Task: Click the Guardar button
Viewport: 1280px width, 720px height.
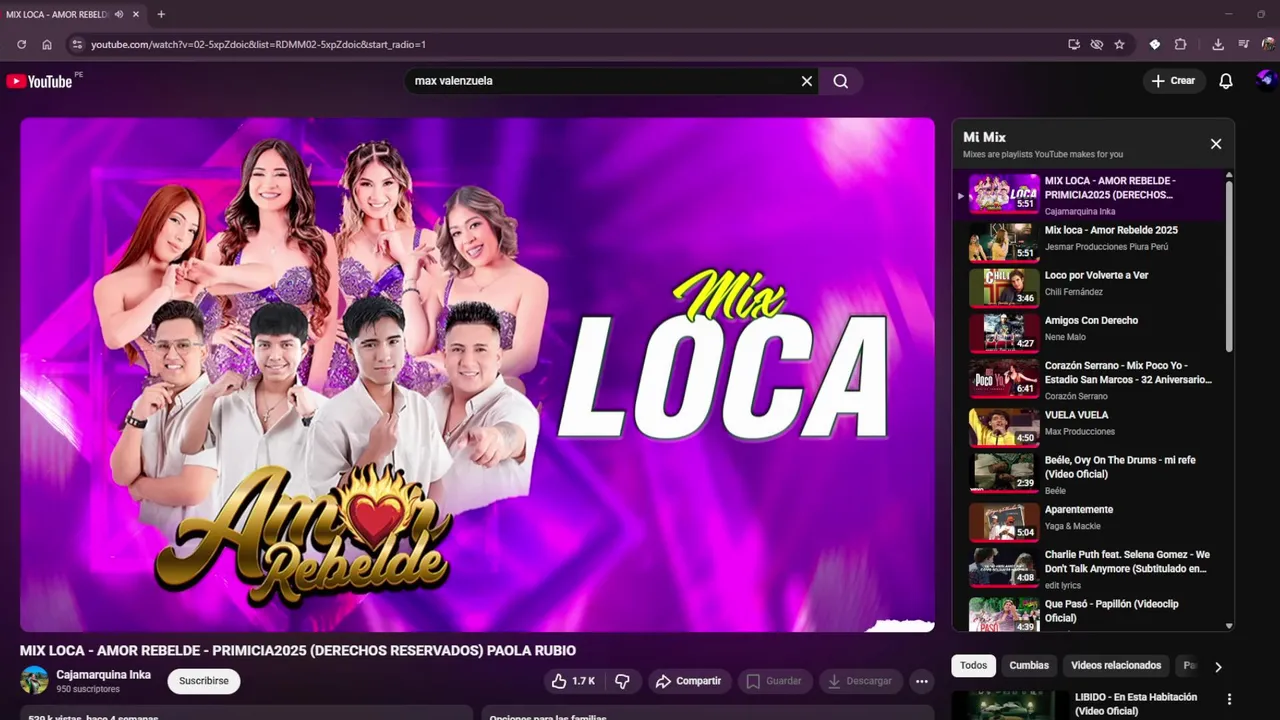Action: point(774,681)
